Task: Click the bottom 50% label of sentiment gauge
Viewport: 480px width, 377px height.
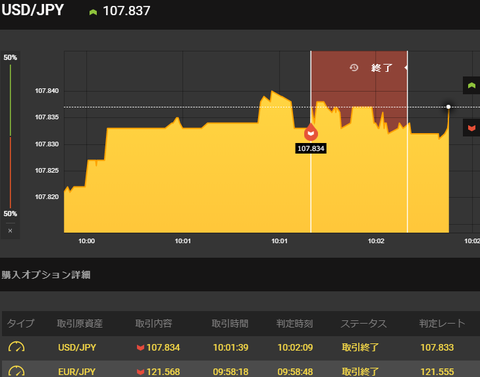Action: click(10, 214)
